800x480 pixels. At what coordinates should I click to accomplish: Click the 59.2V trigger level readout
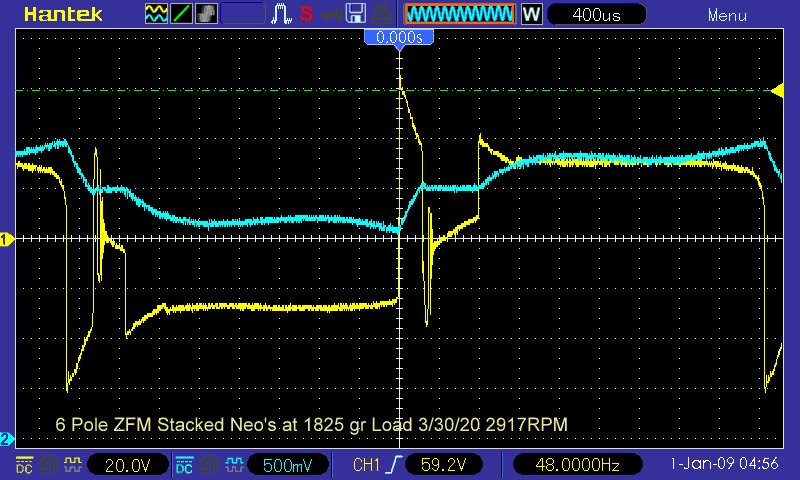click(443, 465)
